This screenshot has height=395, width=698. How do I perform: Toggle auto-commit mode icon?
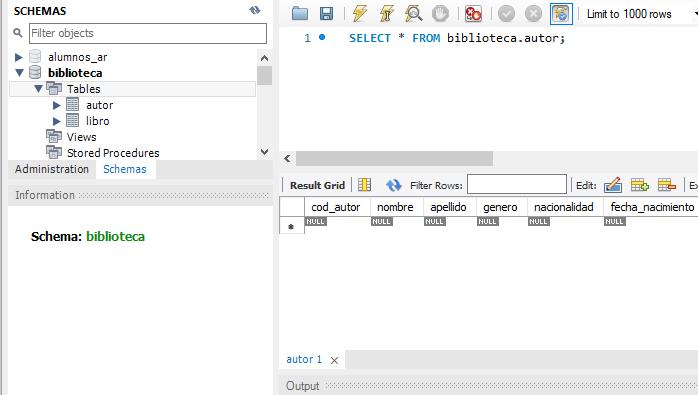(x=561, y=14)
